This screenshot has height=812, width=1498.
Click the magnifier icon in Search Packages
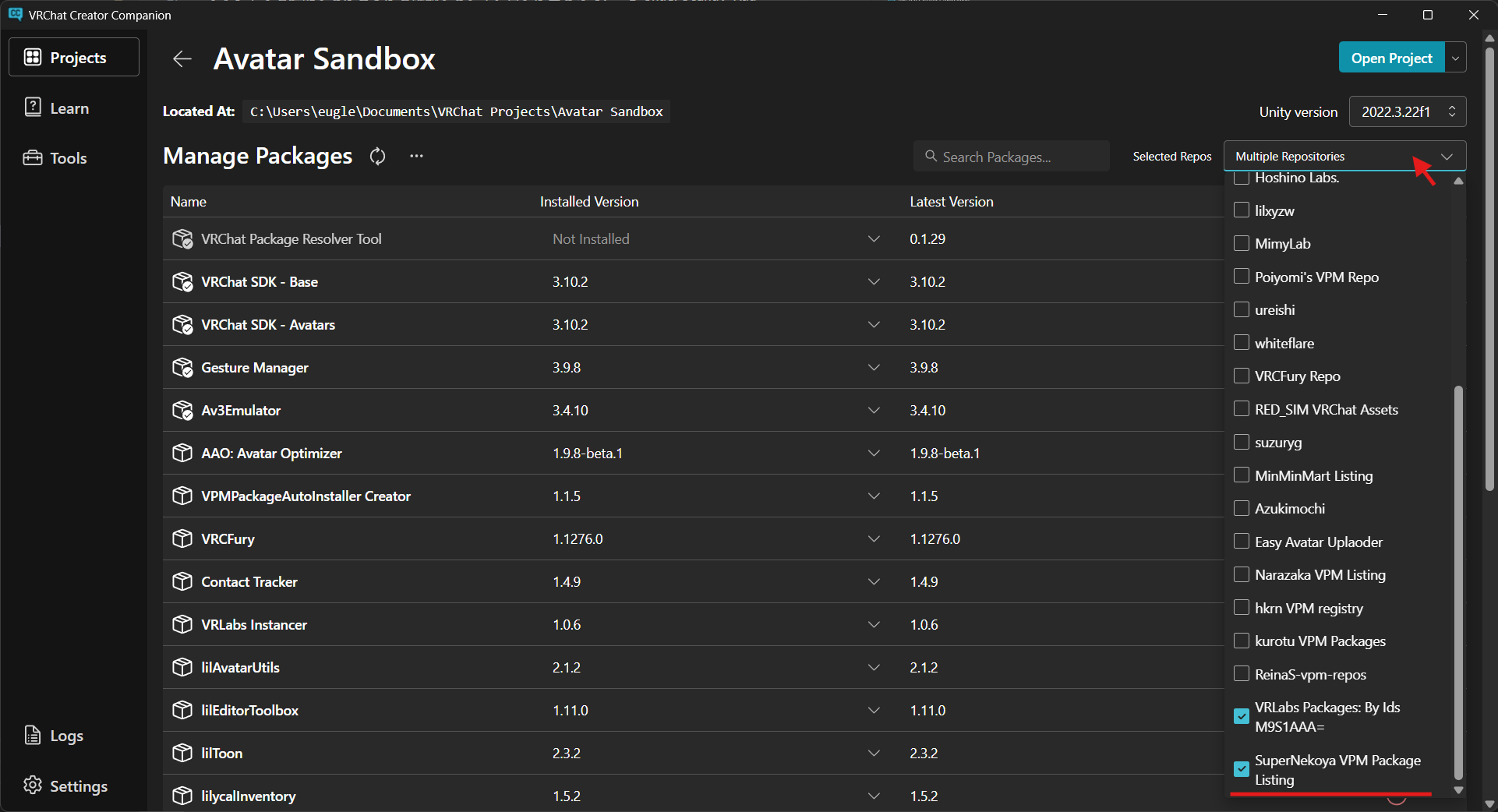point(931,157)
